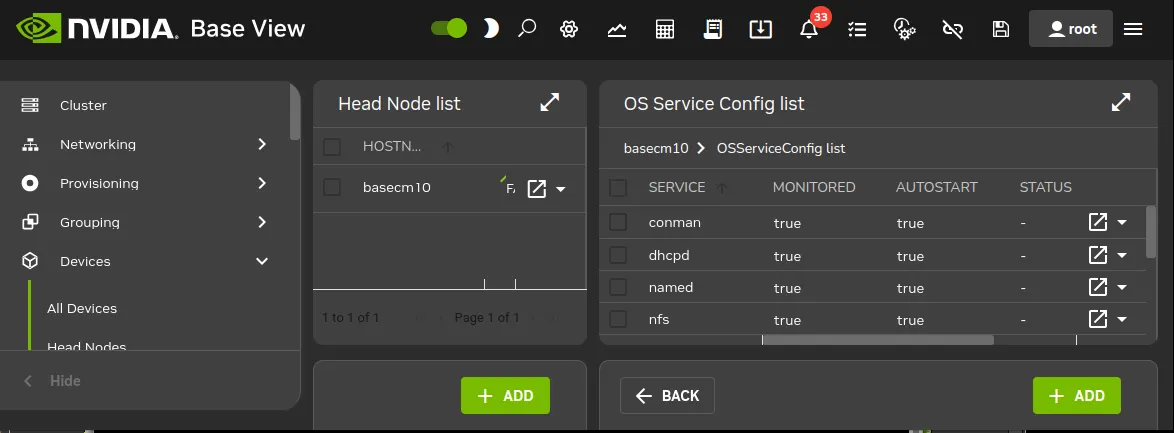This screenshot has height=433, width=1174.
Task: Open Networking in the sidebar
Action: point(97,145)
